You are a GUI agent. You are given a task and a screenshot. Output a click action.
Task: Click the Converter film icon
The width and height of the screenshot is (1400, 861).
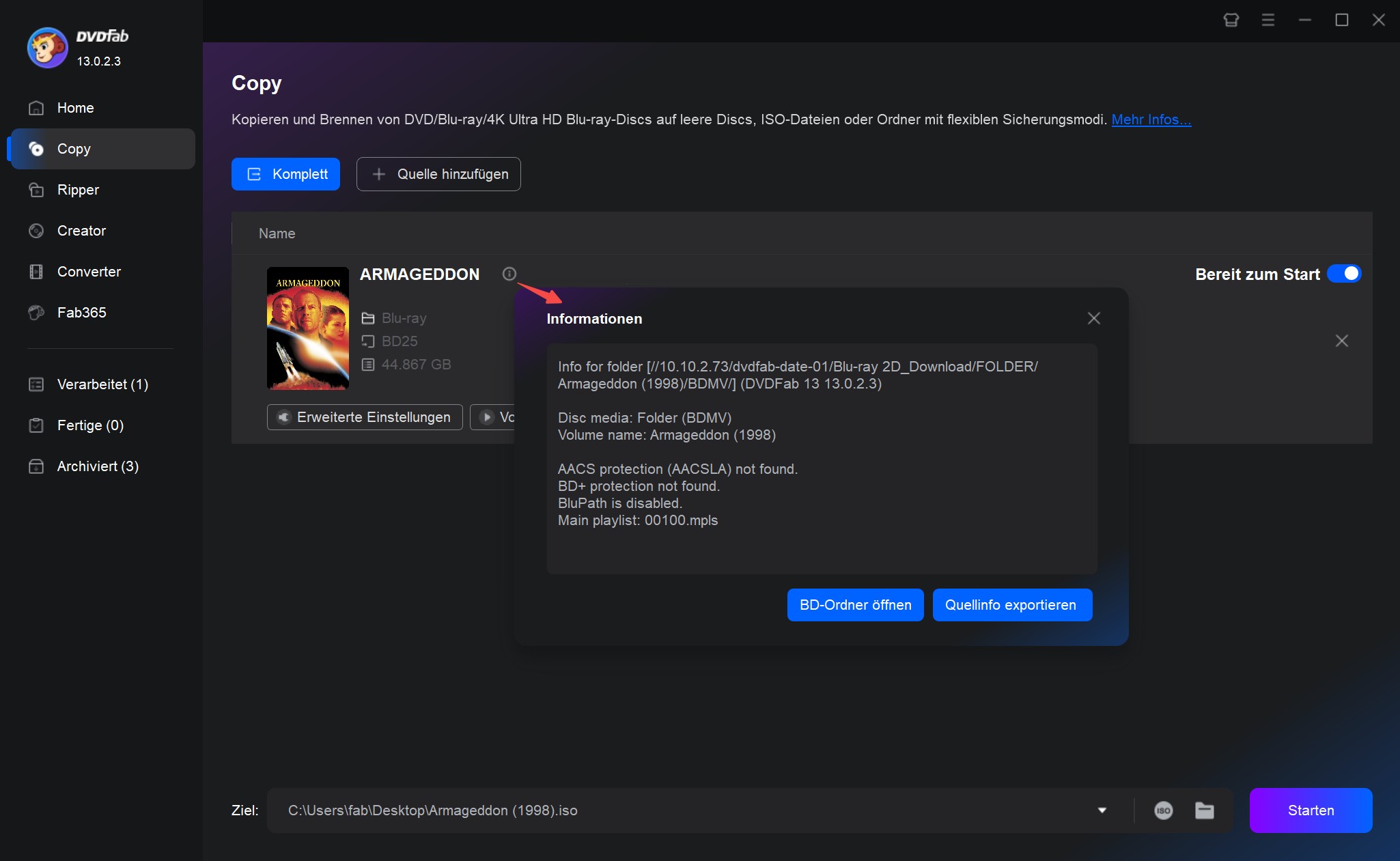pos(36,272)
